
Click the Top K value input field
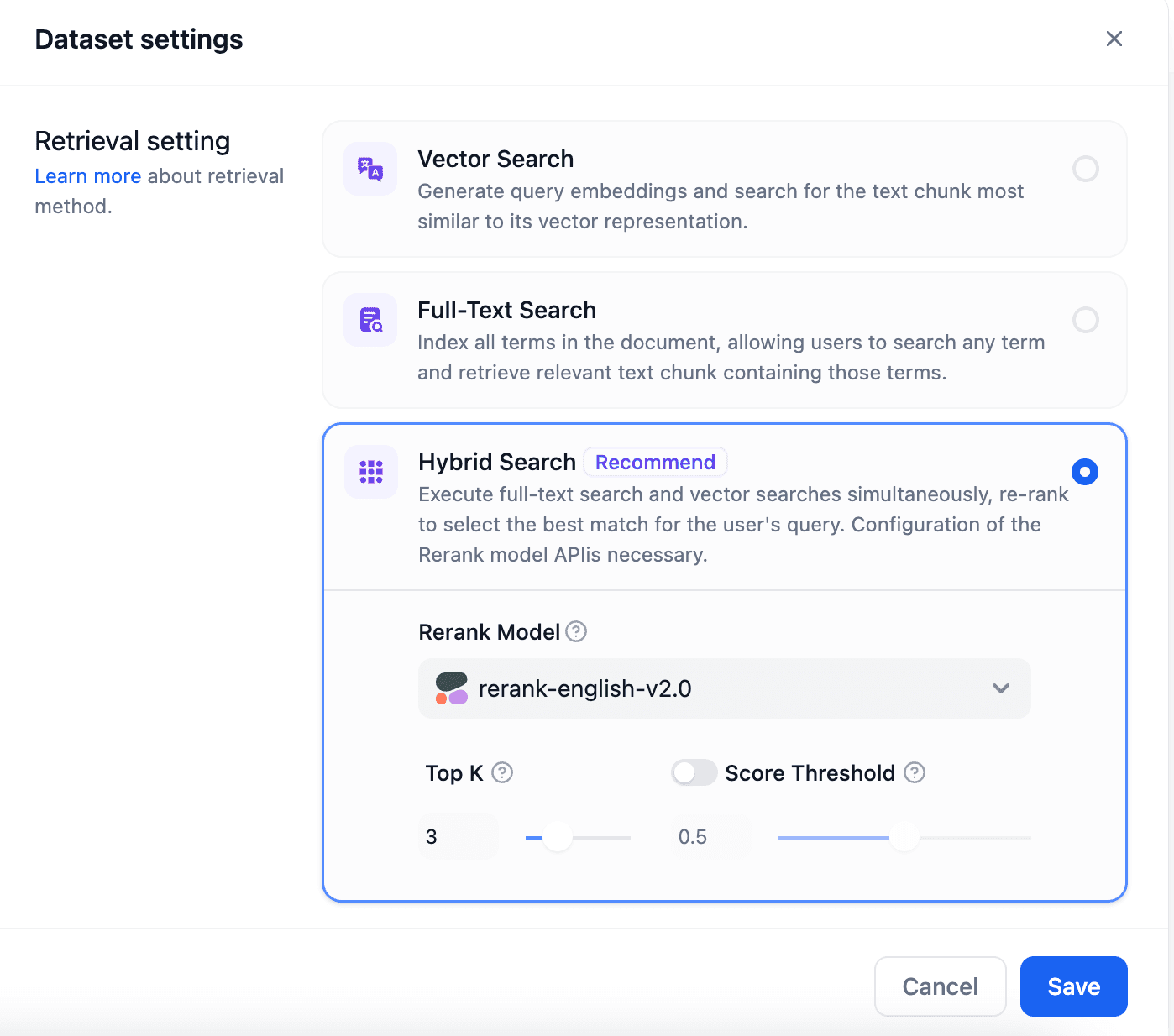(458, 837)
